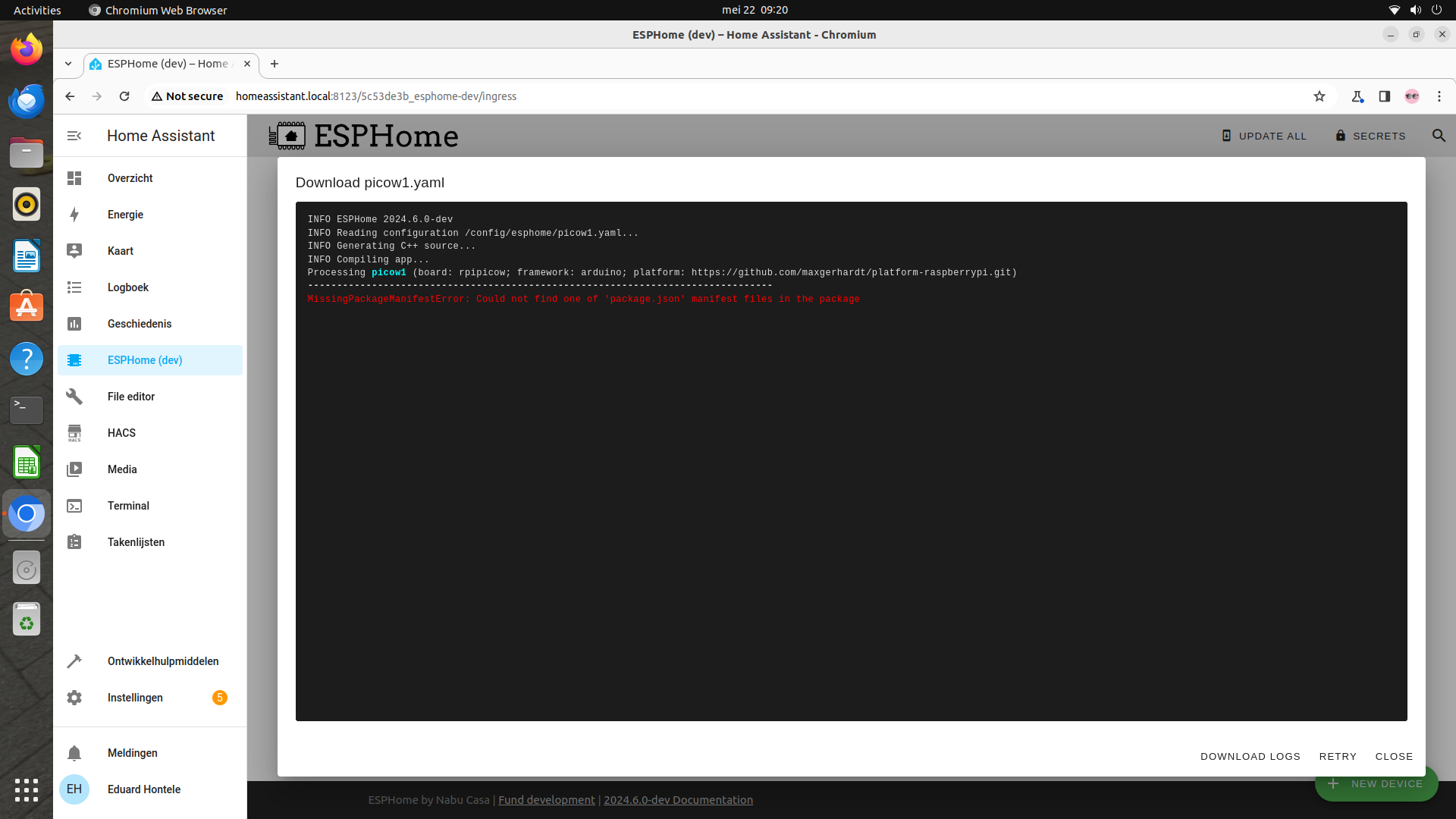This screenshot has height=819, width=1456.
Task: Open Firefox from the Ubuntu dock
Action: (x=27, y=49)
